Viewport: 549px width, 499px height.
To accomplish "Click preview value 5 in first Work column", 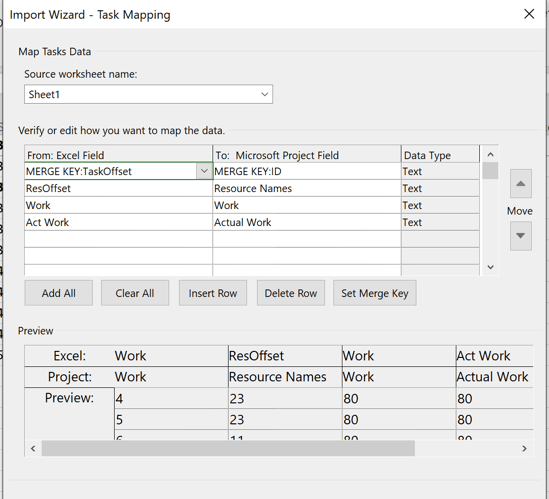I will (x=172, y=420).
